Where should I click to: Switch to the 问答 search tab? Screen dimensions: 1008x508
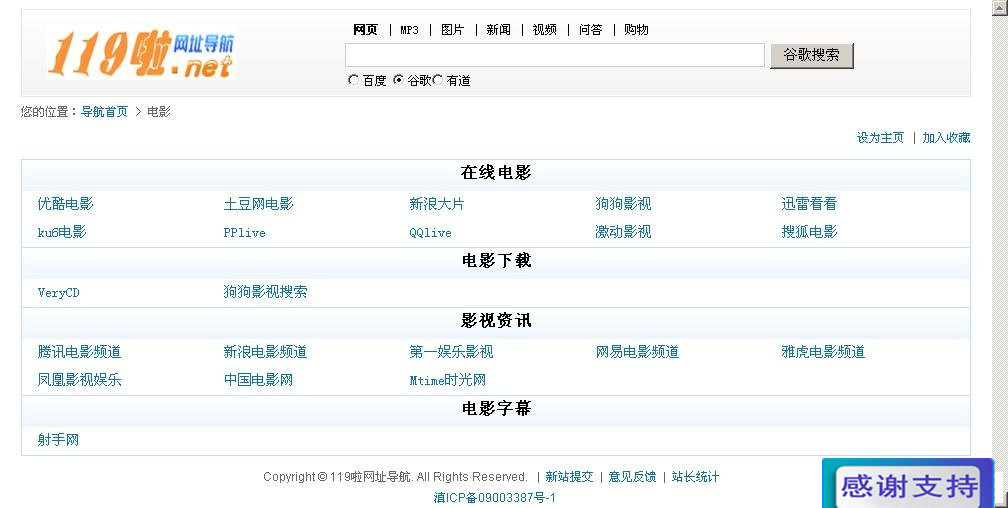pyautogui.click(x=591, y=30)
